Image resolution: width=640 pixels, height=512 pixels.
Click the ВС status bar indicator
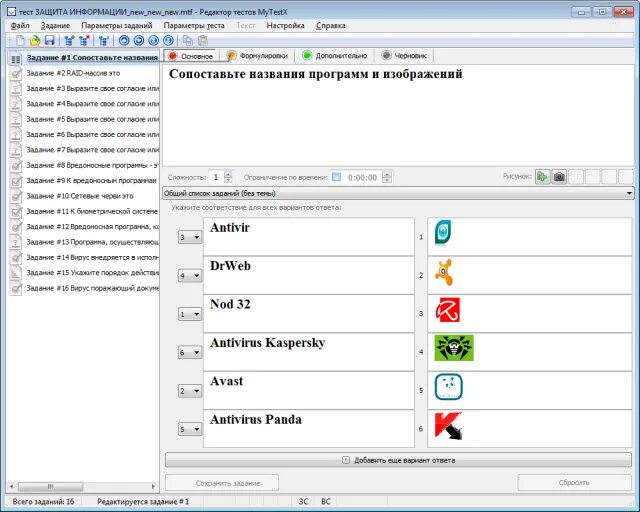[326, 501]
